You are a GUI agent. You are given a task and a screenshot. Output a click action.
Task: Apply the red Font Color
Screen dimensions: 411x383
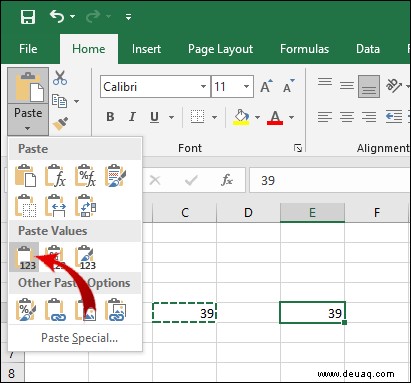[x=275, y=117]
